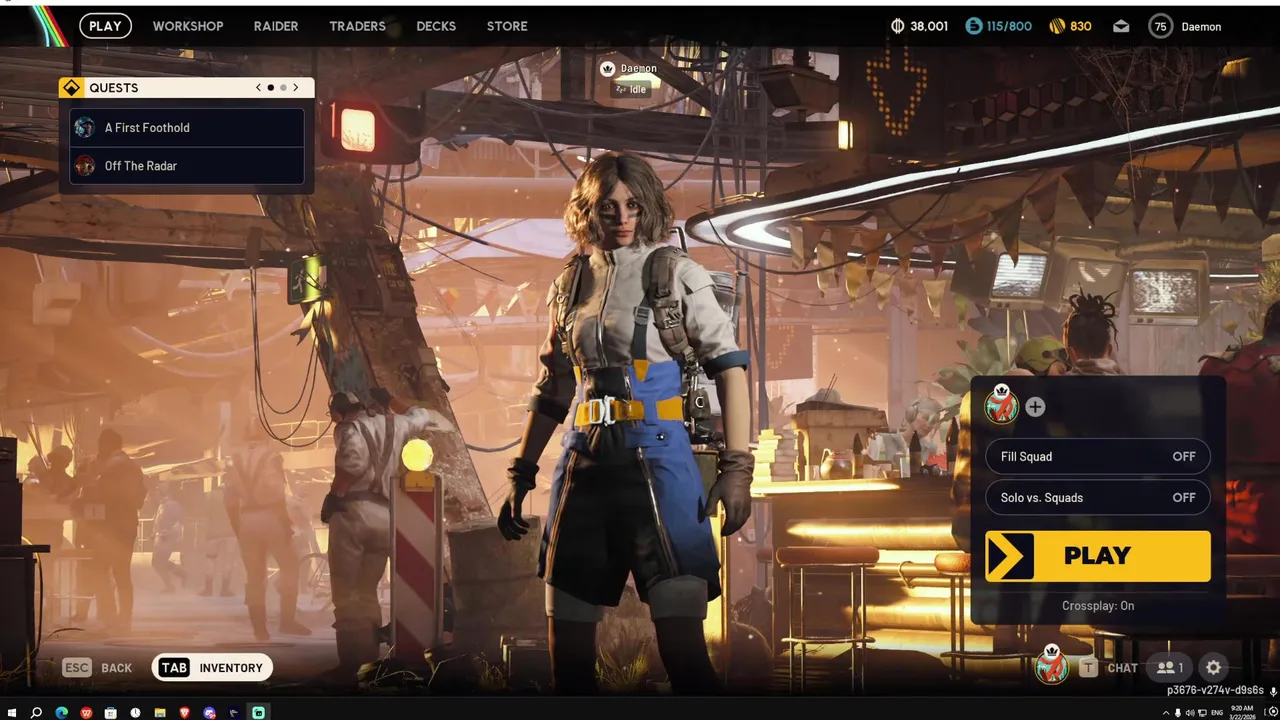Visit the STORE tab
This screenshot has height=720, width=1280.
[507, 26]
